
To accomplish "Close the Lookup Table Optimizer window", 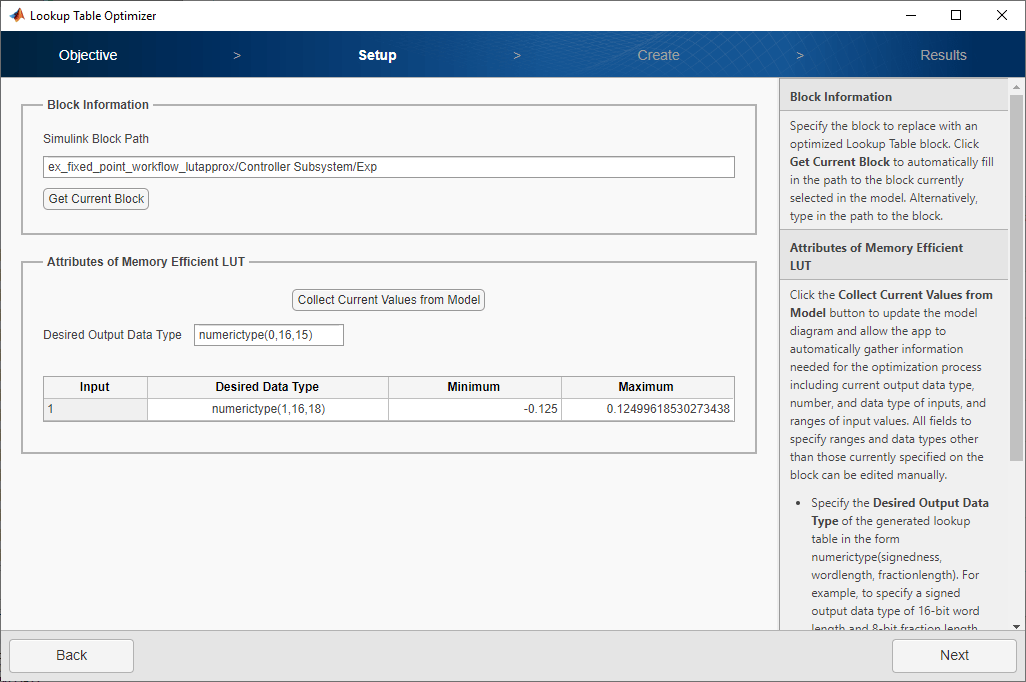I will tap(1002, 15).
